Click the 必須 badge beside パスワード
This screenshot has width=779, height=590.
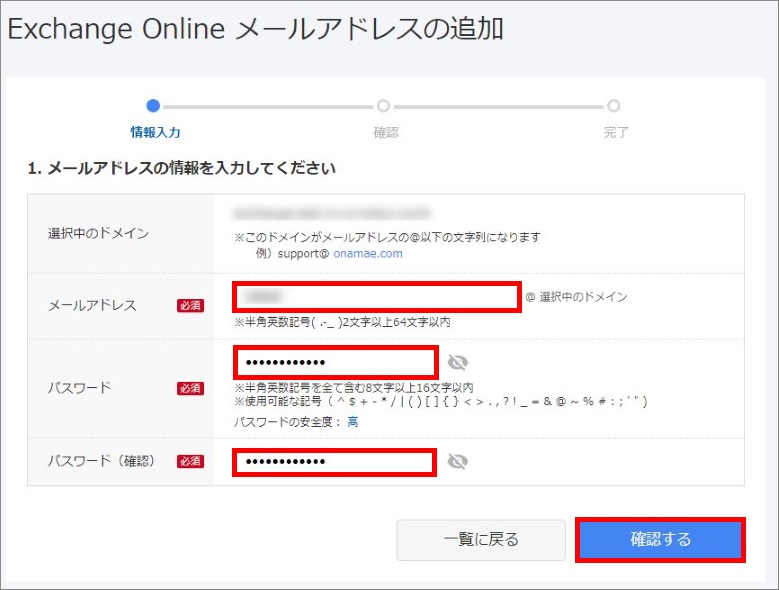pyautogui.click(x=190, y=388)
